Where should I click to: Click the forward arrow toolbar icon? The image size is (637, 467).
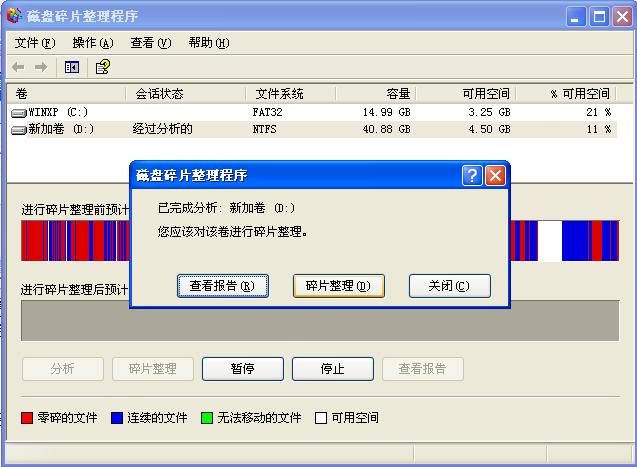pyautogui.click(x=41, y=67)
